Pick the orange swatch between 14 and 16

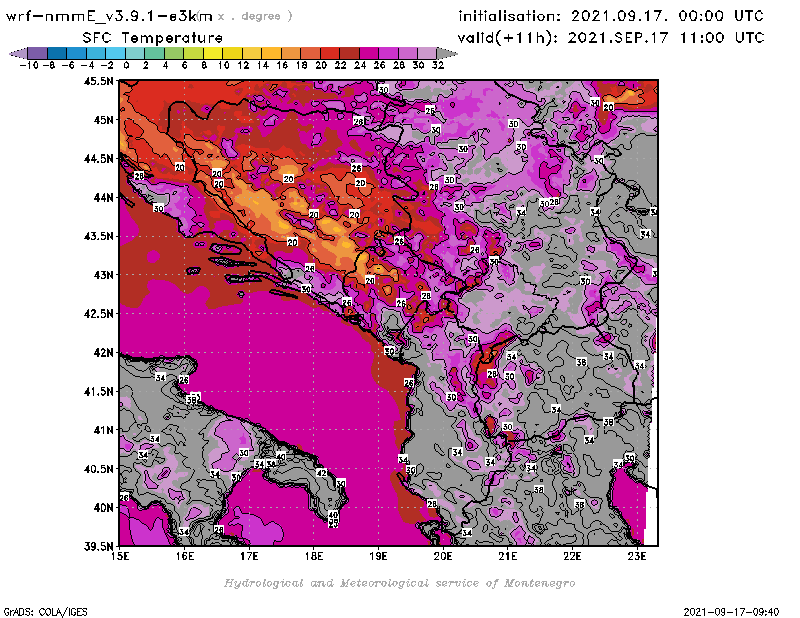click(271, 53)
